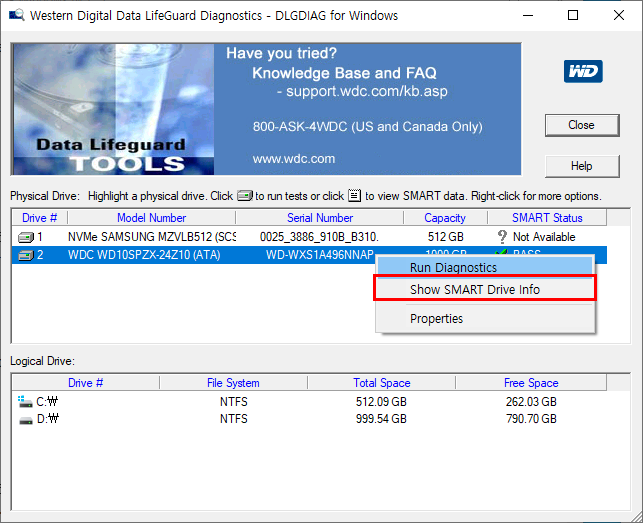
Task: Click NTFS file system of C: drive
Action: pos(233,402)
